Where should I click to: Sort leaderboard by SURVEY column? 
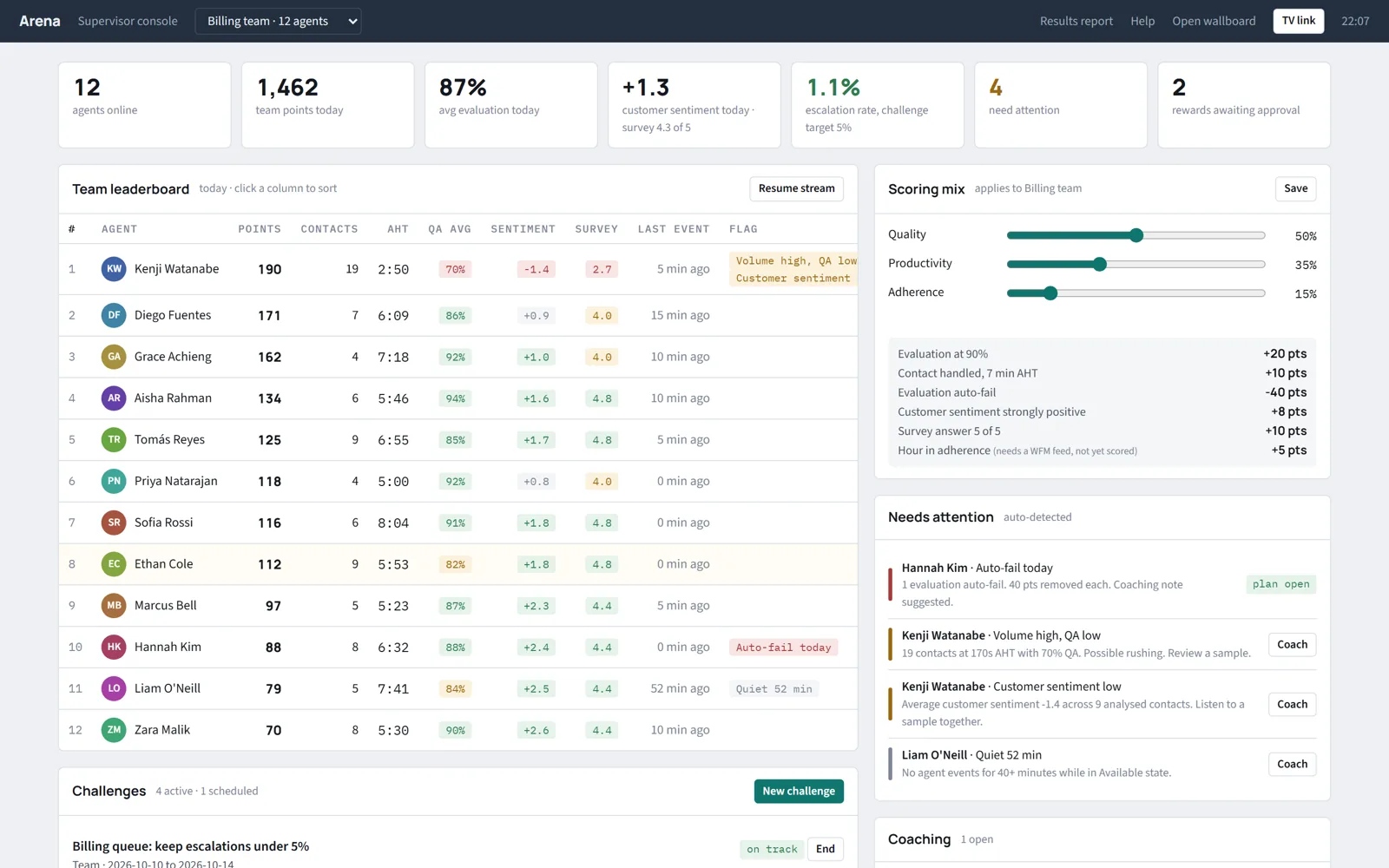[596, 229]
